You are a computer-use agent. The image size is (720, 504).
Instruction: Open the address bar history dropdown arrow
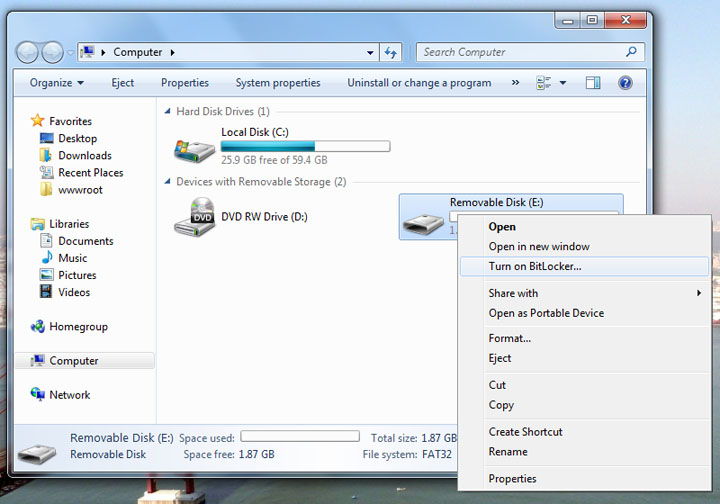(370, 52)
